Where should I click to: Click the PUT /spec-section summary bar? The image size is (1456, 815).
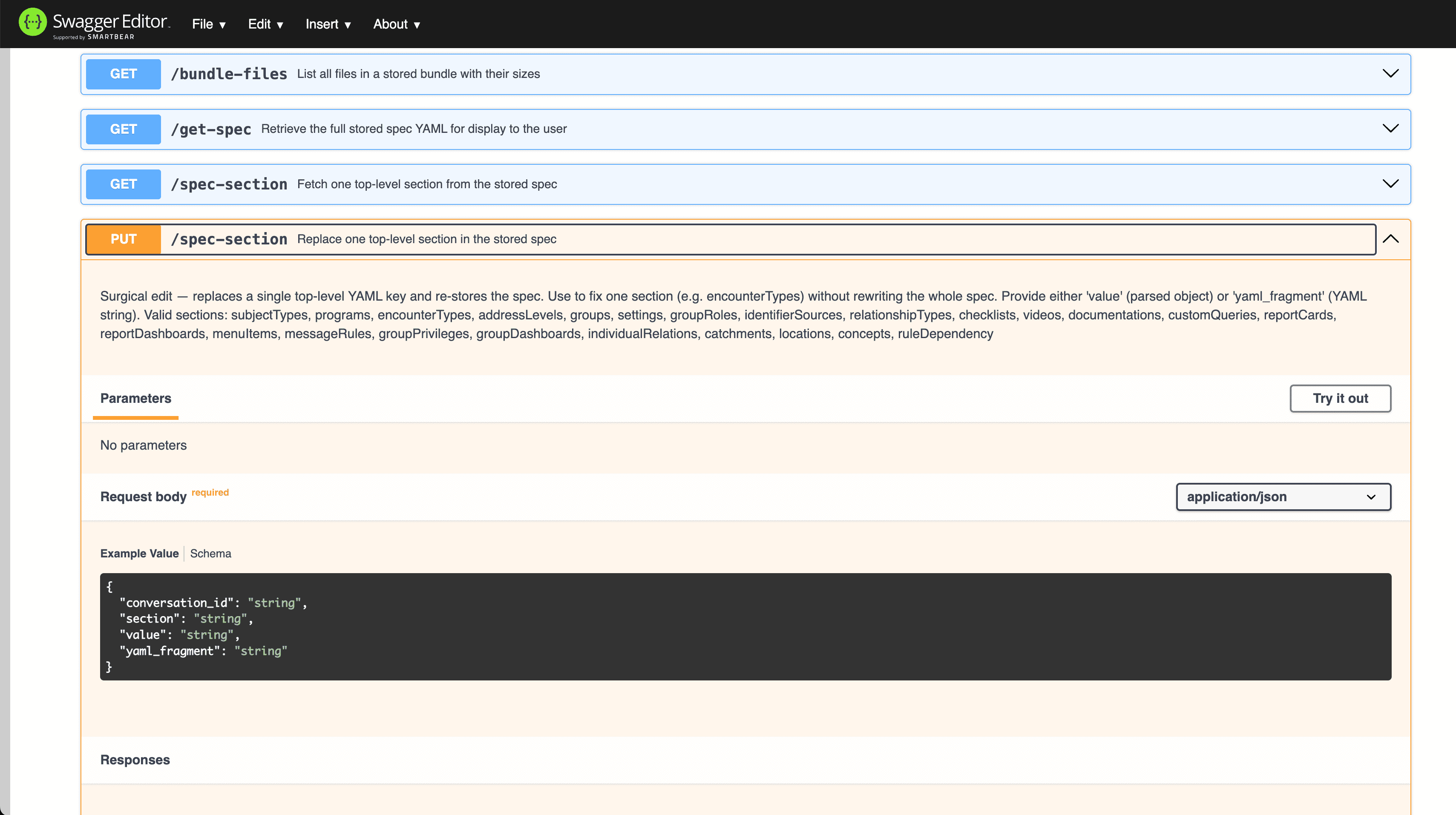pyautogui.click(x=848, y=239)
